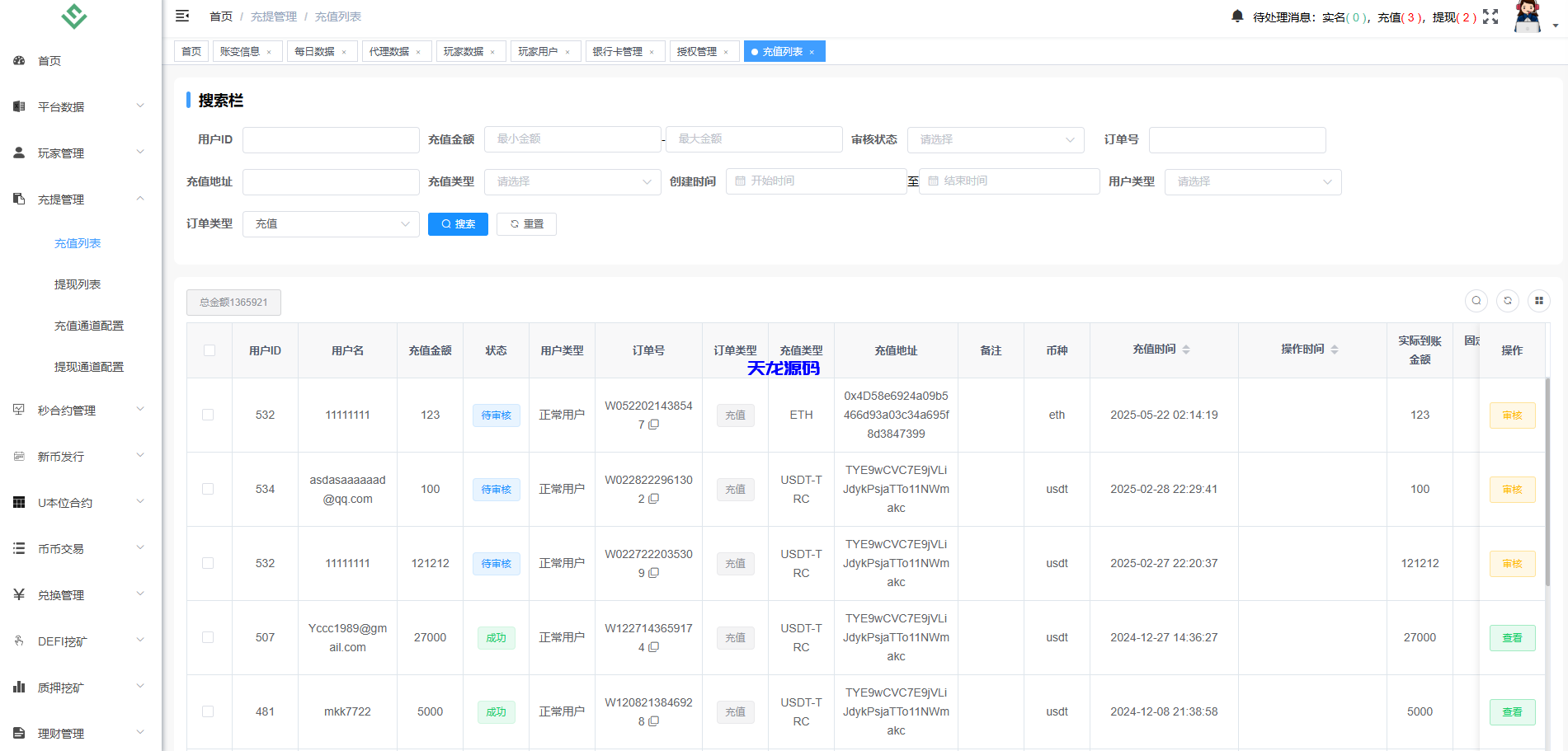Viewport: 1568px width, 751px height.
Task: Click the fullscreen toggle icon in the header
Action: [x=1490, y=15]
